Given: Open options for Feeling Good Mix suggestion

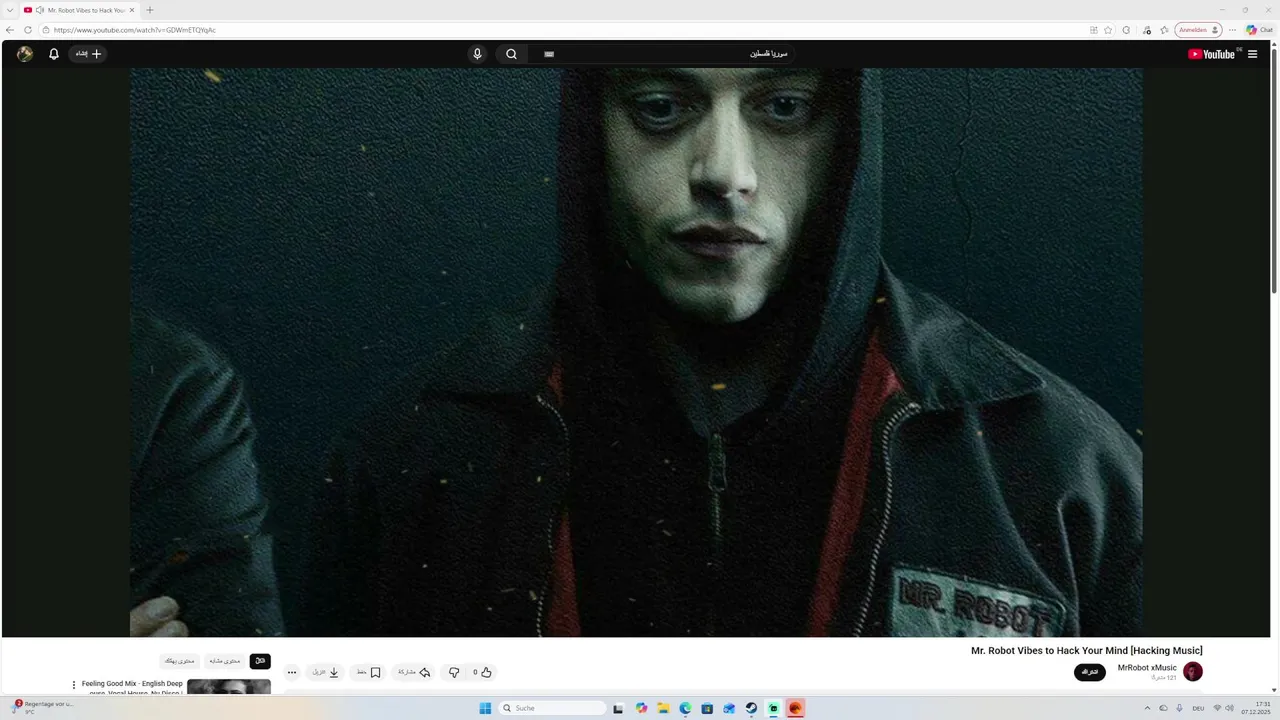Looking at the screenshot, I should coord(73,685).
